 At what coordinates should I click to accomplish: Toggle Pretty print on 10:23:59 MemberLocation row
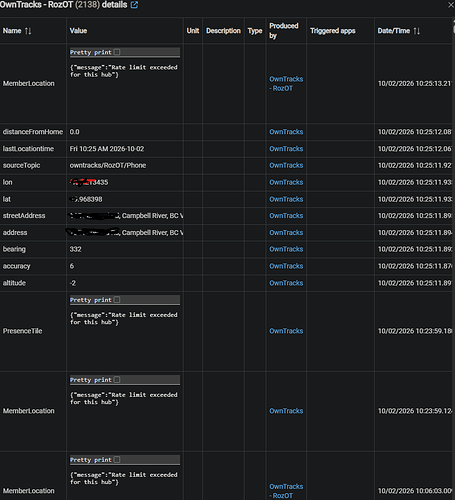(117, 380)
